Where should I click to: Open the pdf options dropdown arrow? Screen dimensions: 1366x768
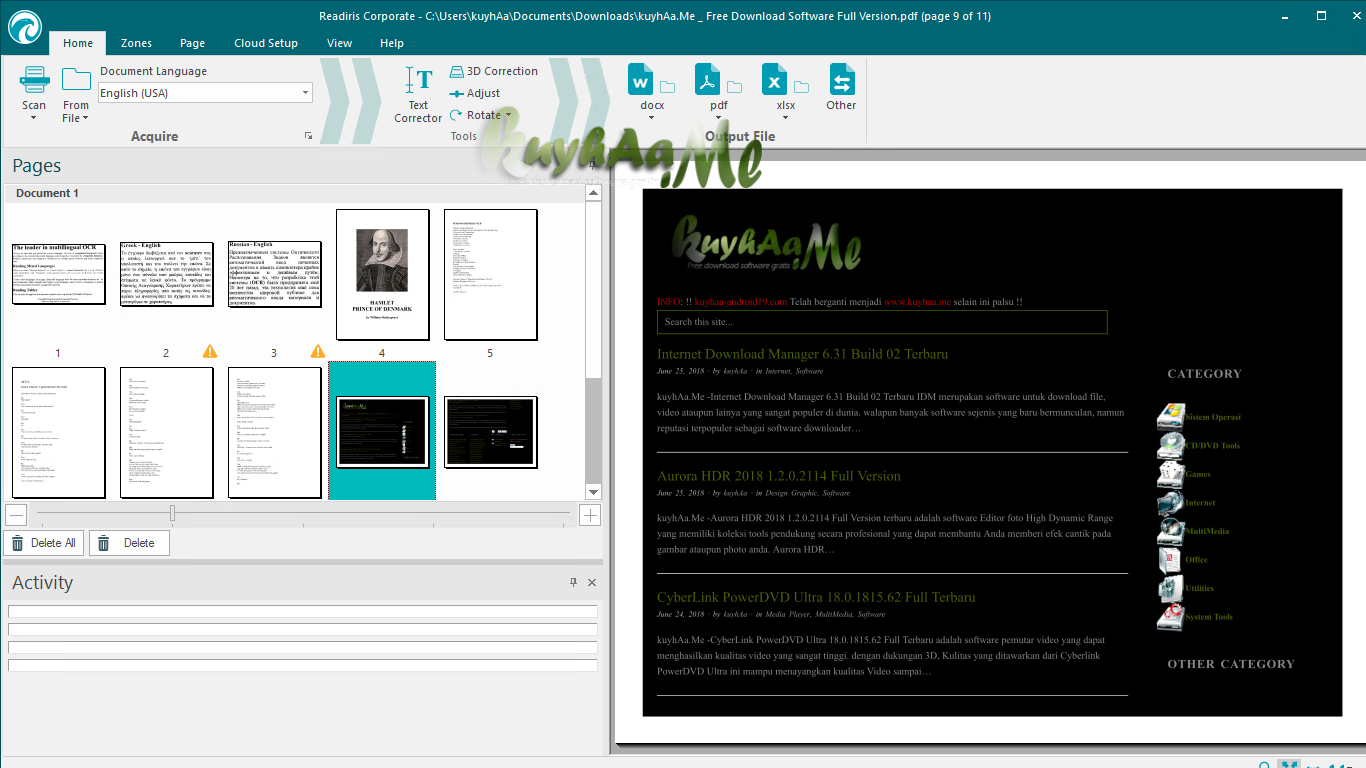(x=718, y=118)
